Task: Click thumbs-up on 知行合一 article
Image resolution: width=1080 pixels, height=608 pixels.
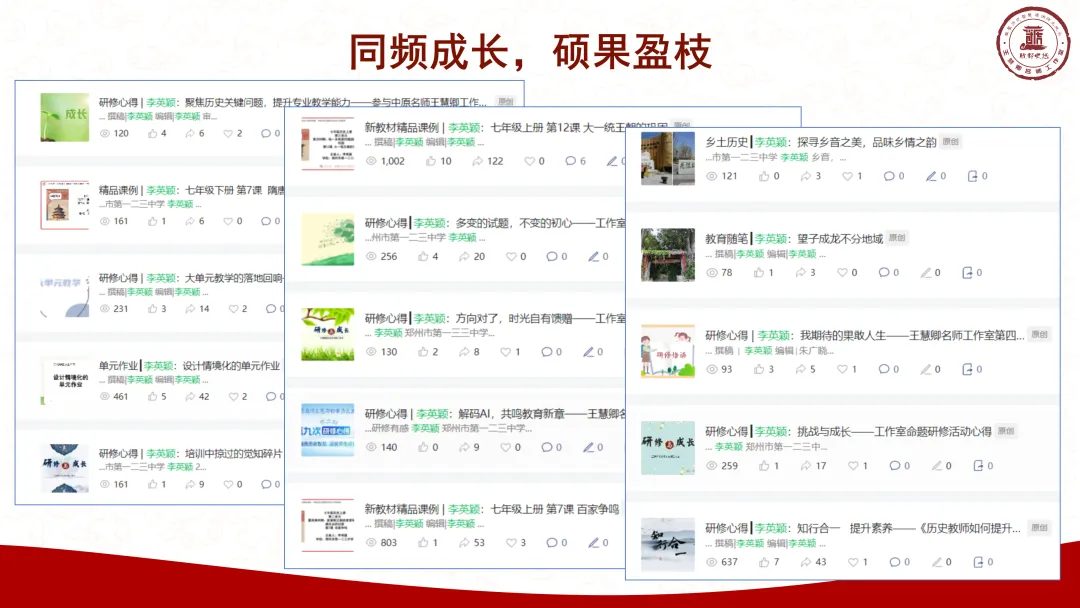Action: point(764,562)
